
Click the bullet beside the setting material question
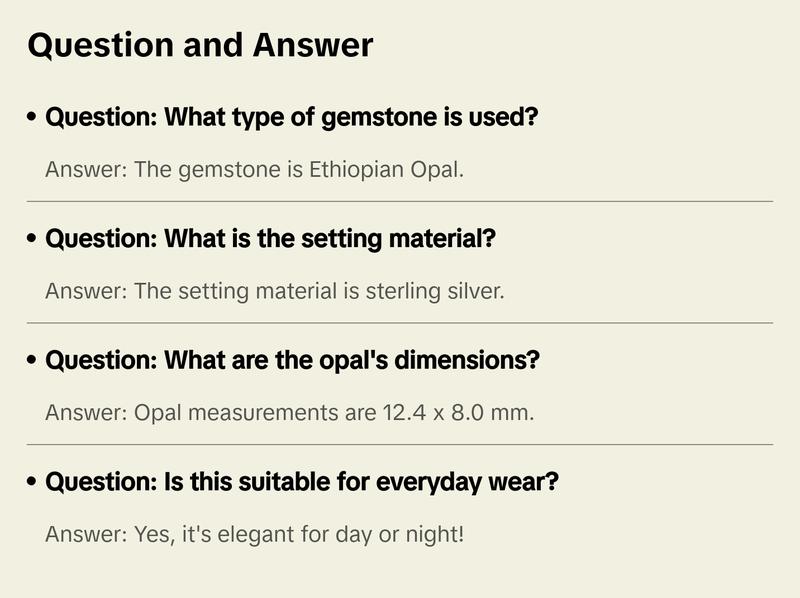tap(33, 240)
